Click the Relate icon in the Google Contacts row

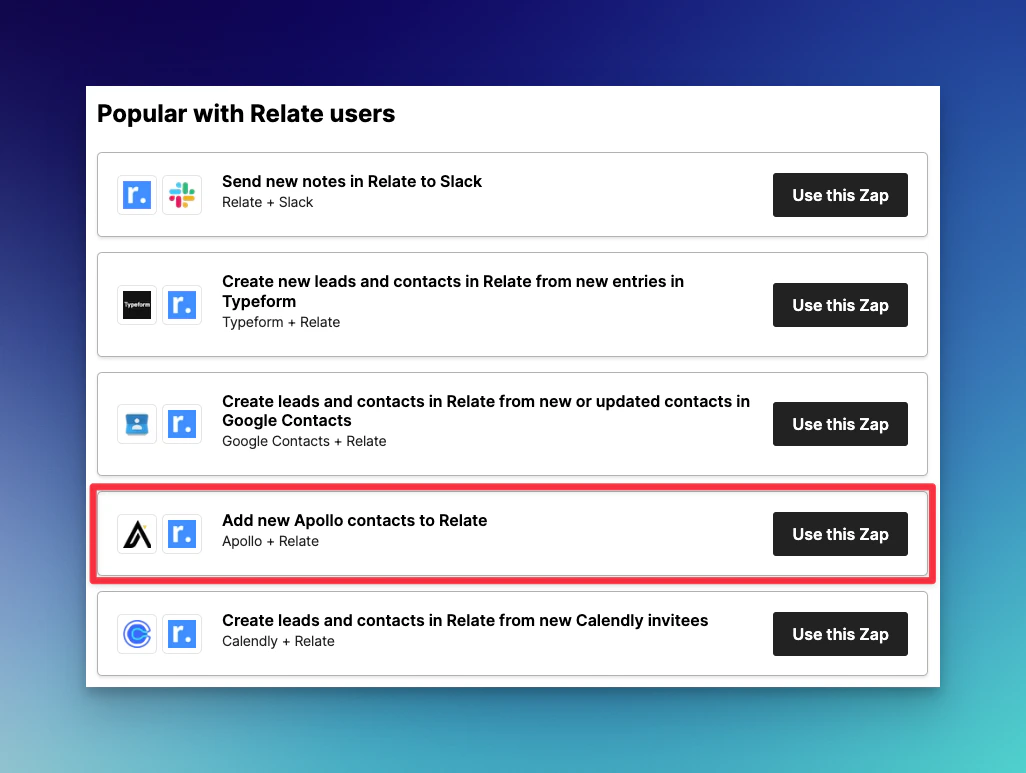(x=182, y=424)
